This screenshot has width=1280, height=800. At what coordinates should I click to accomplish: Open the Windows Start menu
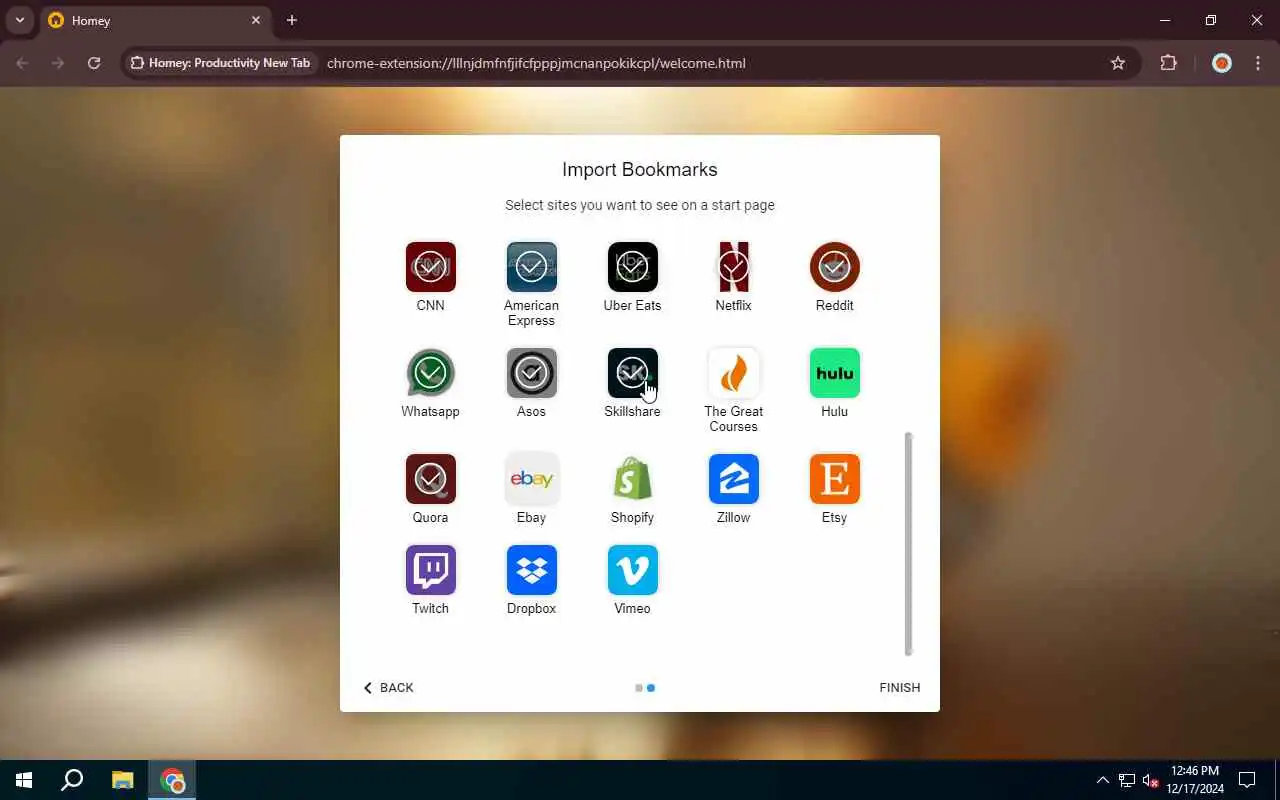coord(24,780)
